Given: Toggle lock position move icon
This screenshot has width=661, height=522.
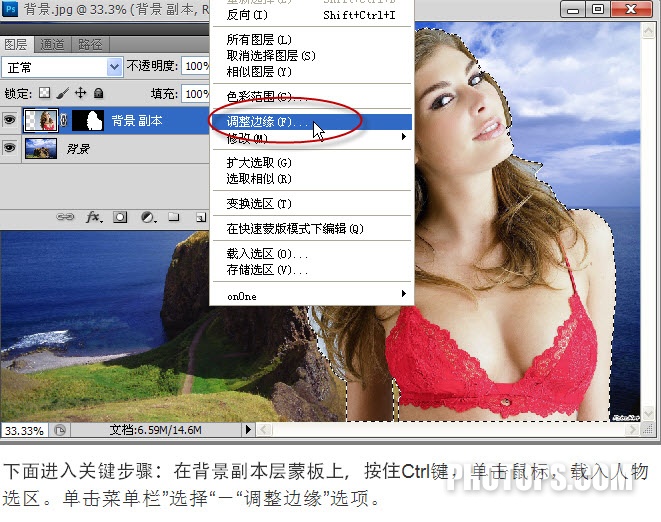Looking at the screenshot, I should click(x=81, y=92).
